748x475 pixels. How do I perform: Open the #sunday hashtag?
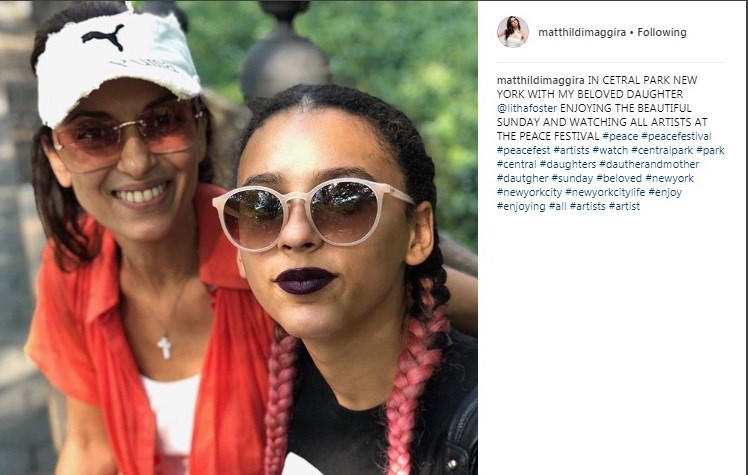pyautogui.click(x=571, y=178)
